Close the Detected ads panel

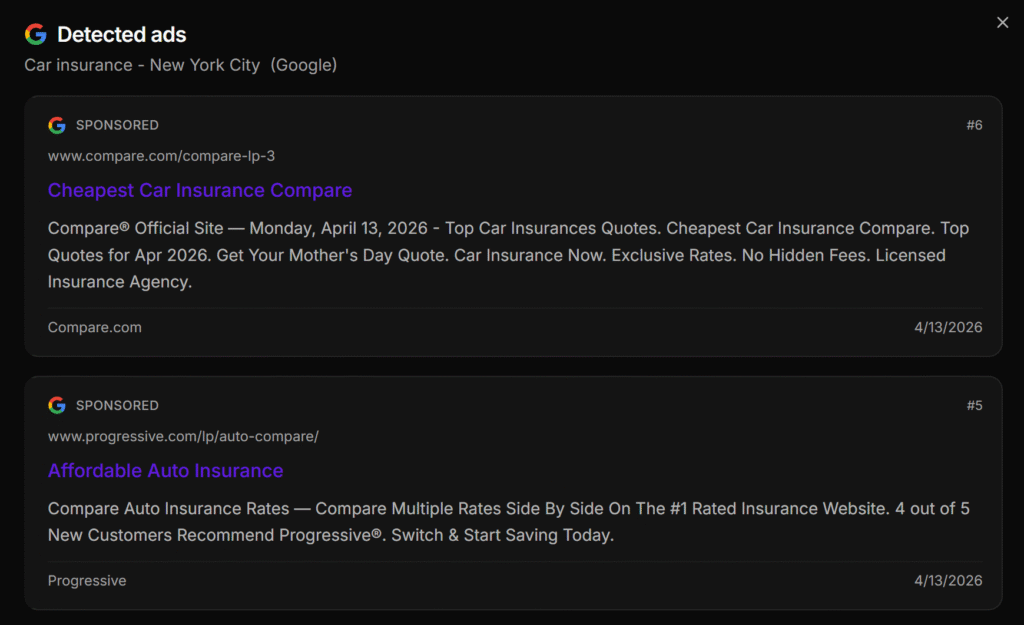pyautogui.click(x=1002, y=23)
